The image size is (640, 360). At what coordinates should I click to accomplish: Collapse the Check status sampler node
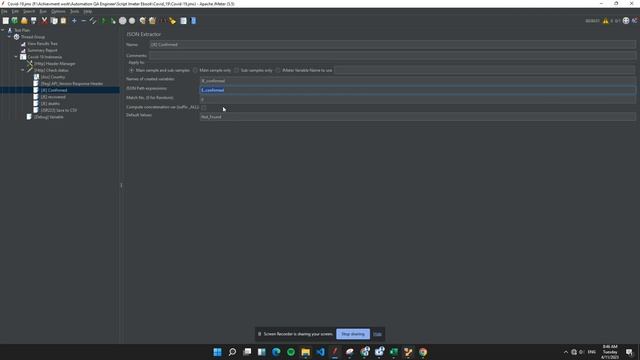click(x=22, y=70)
